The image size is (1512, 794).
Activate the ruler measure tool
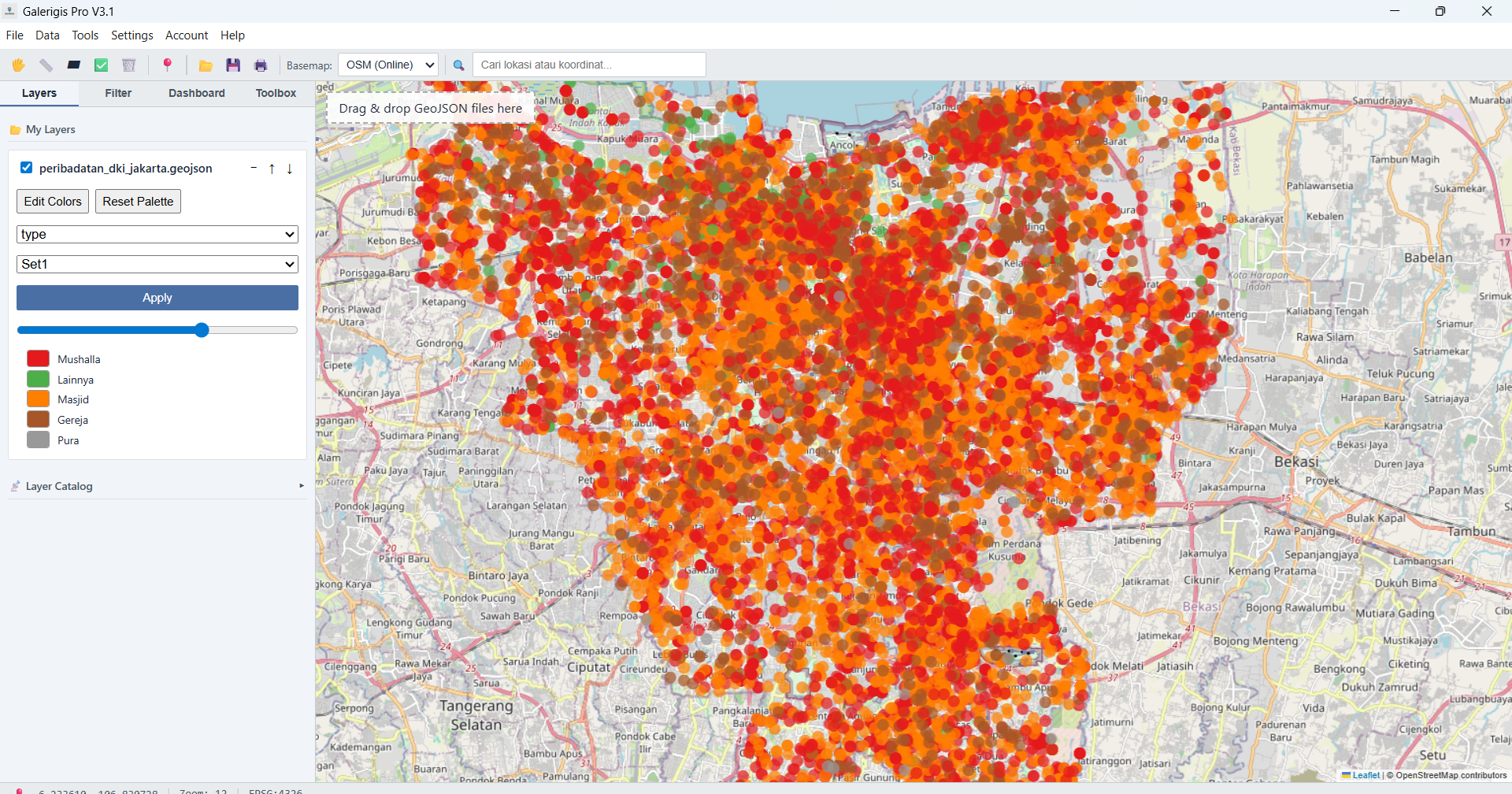point(46,65)
